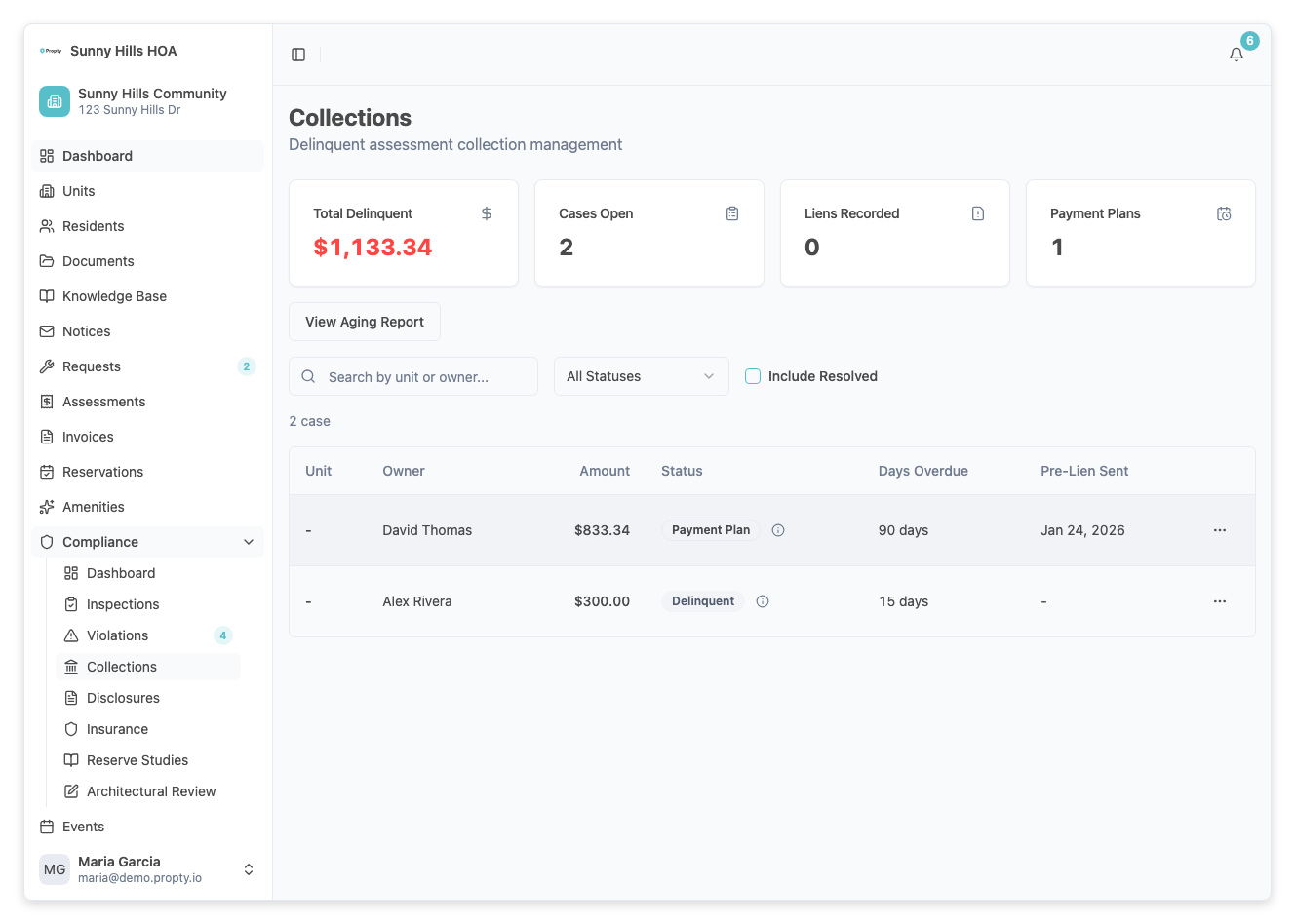Click the Cases Open clipboard icon
The width and height of the screenshot is (1295, 924).
pyautogui.click(x=732, y=213)
